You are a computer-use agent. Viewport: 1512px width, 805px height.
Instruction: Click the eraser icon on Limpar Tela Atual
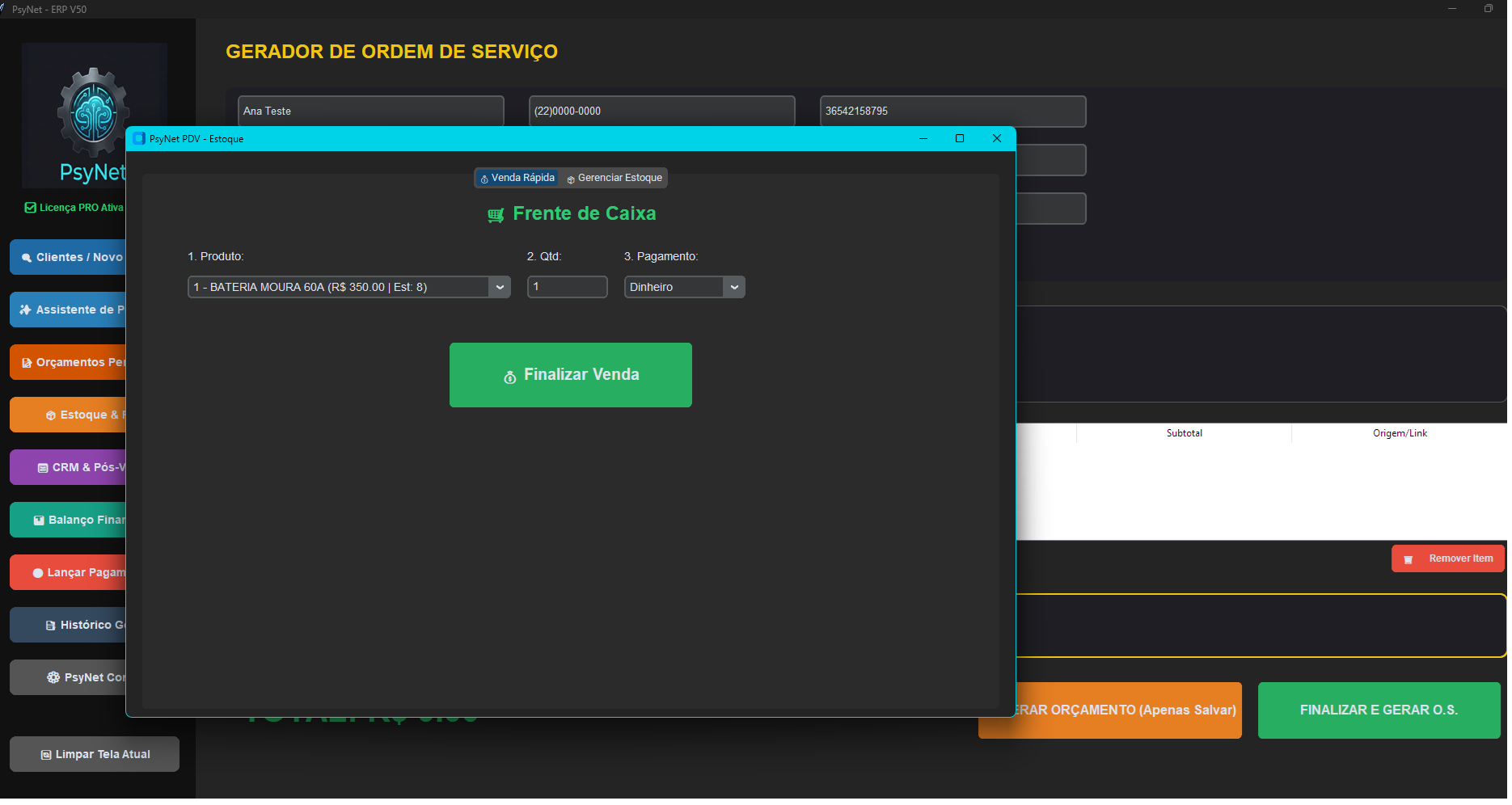pos(45,753)
